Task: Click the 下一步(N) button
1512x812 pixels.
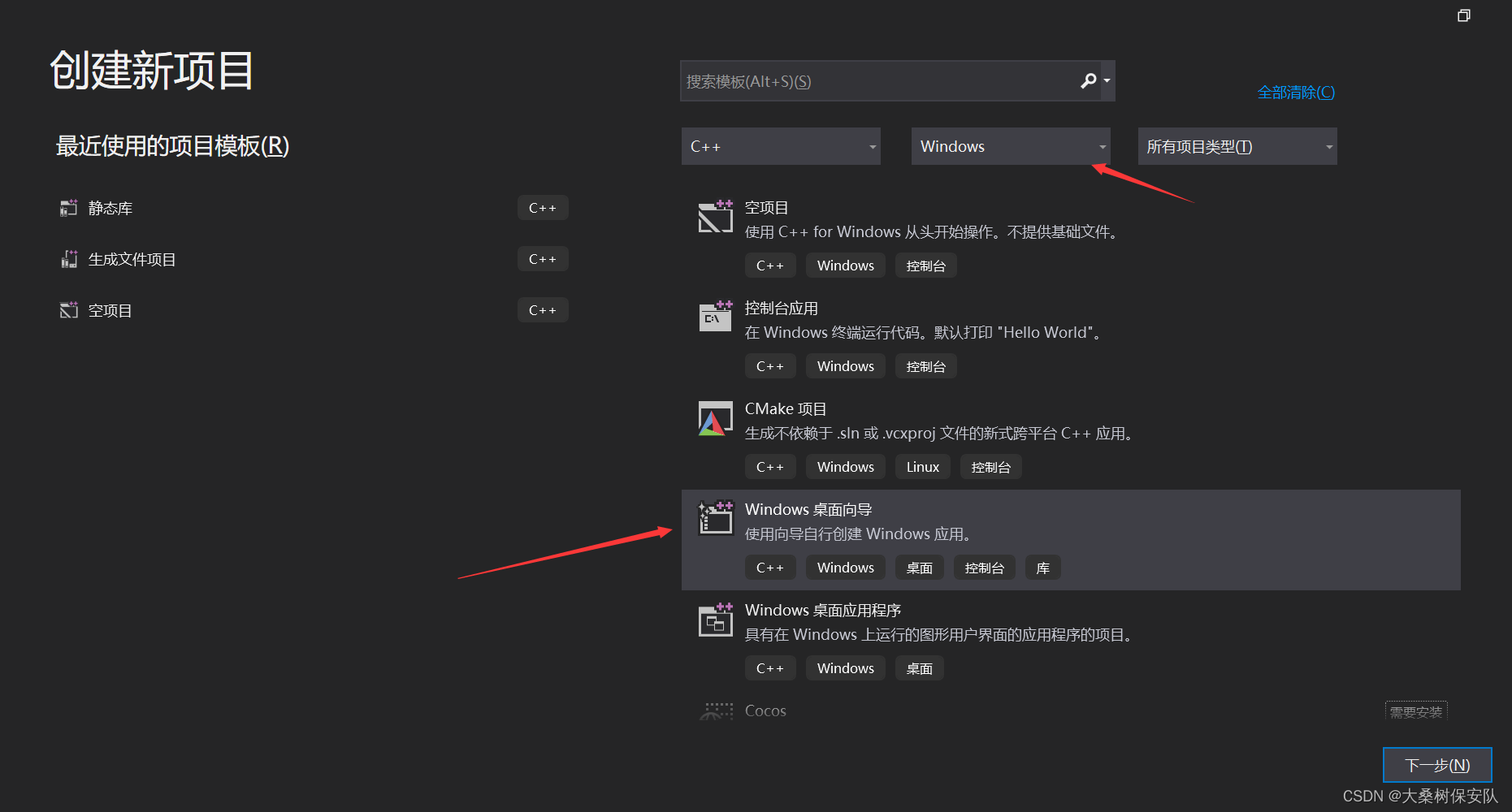Action: point(1437,765)
